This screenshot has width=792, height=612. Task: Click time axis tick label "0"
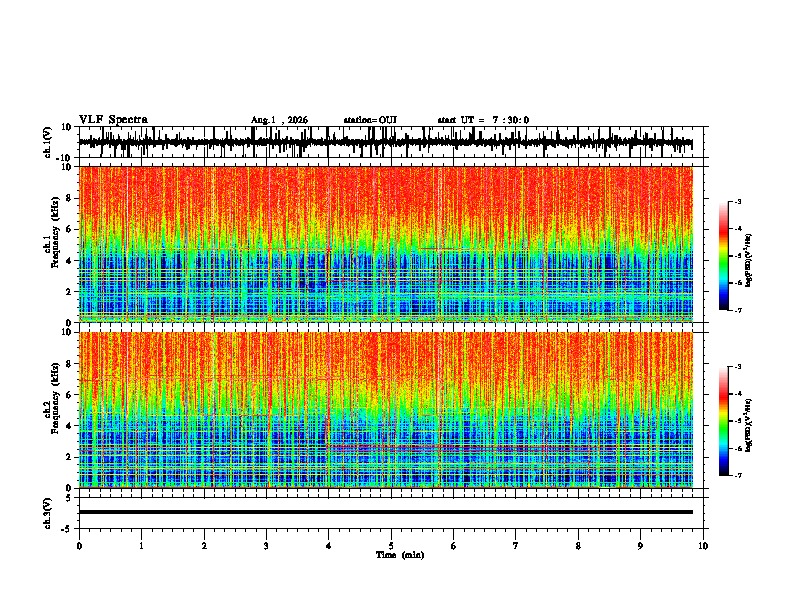79,546
